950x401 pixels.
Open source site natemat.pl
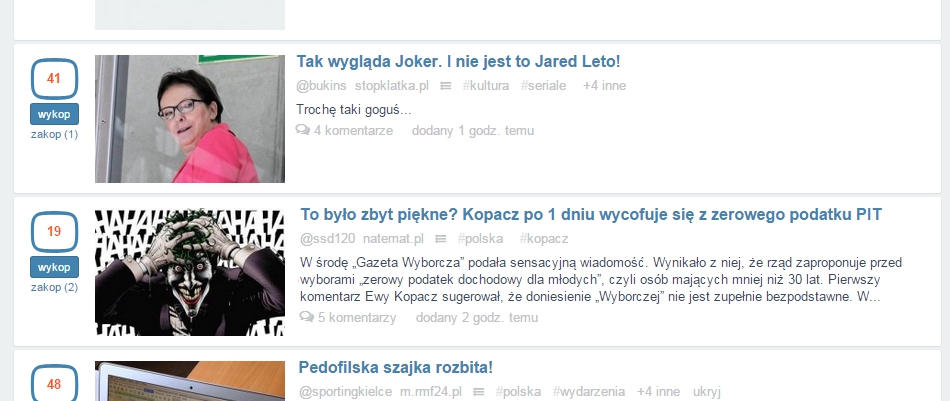click(393, 239)
